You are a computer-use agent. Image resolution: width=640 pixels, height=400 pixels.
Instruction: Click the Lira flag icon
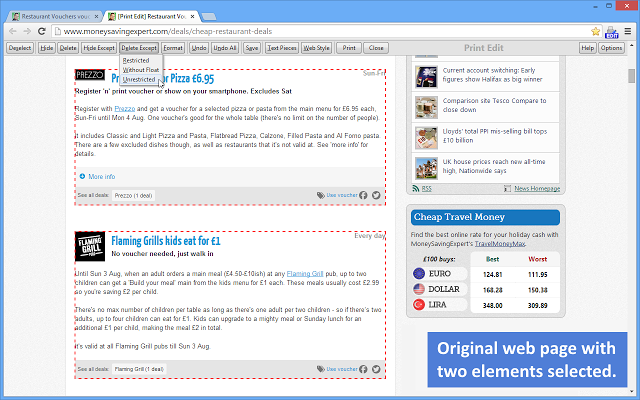click(x=419, y=304)
